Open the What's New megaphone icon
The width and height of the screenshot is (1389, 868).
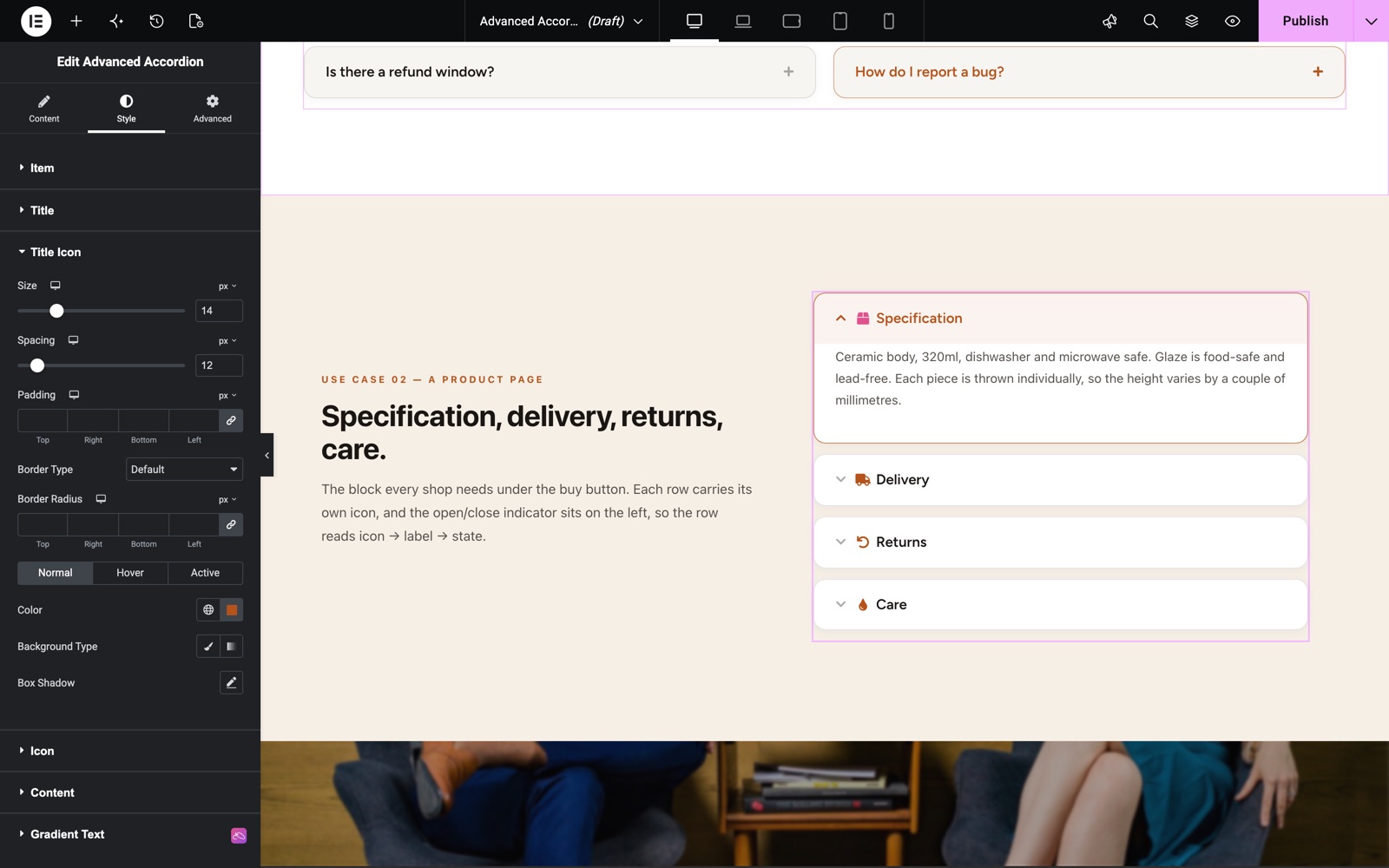1109,21
